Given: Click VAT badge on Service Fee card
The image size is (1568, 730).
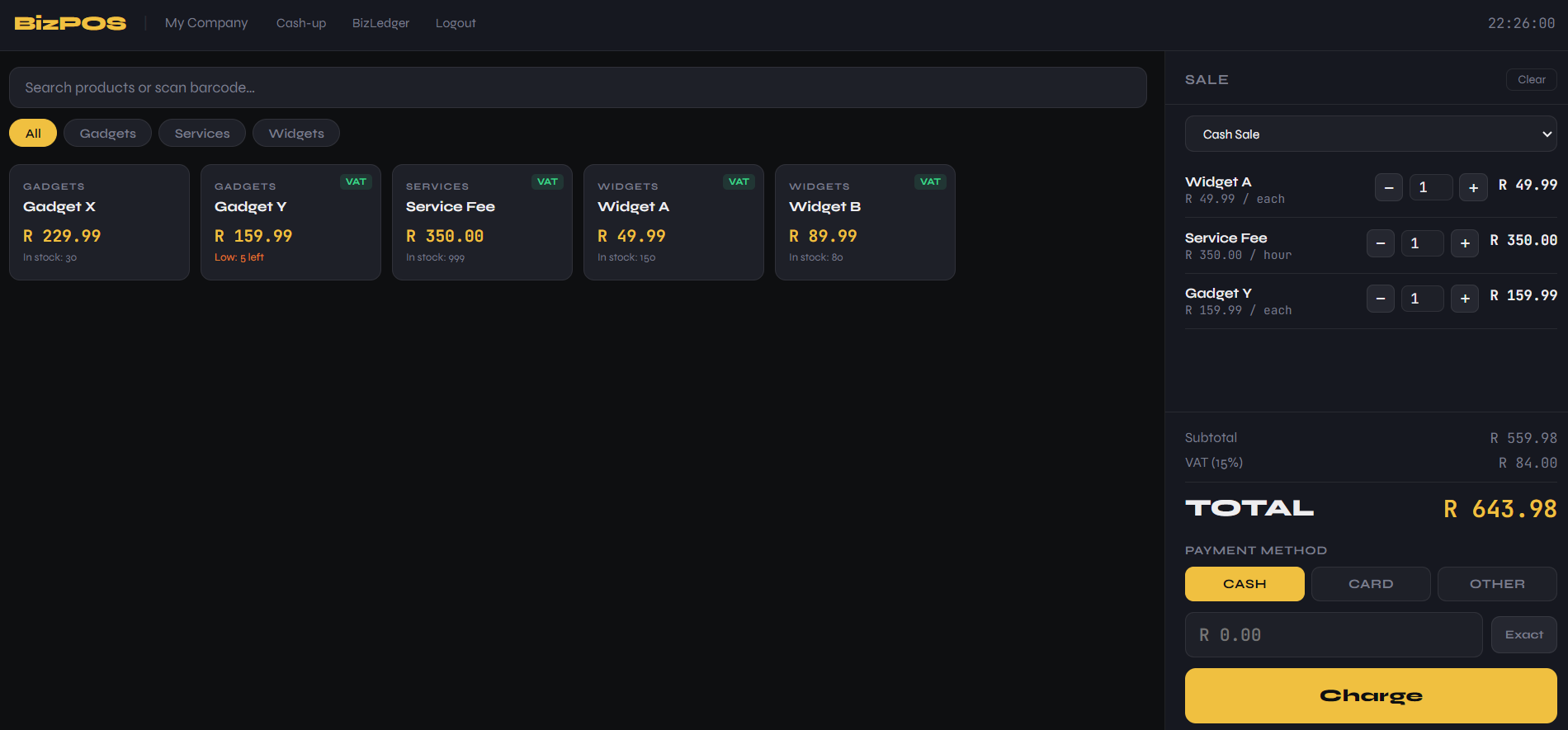Looking at the screenshot, I should coord(547,181).
